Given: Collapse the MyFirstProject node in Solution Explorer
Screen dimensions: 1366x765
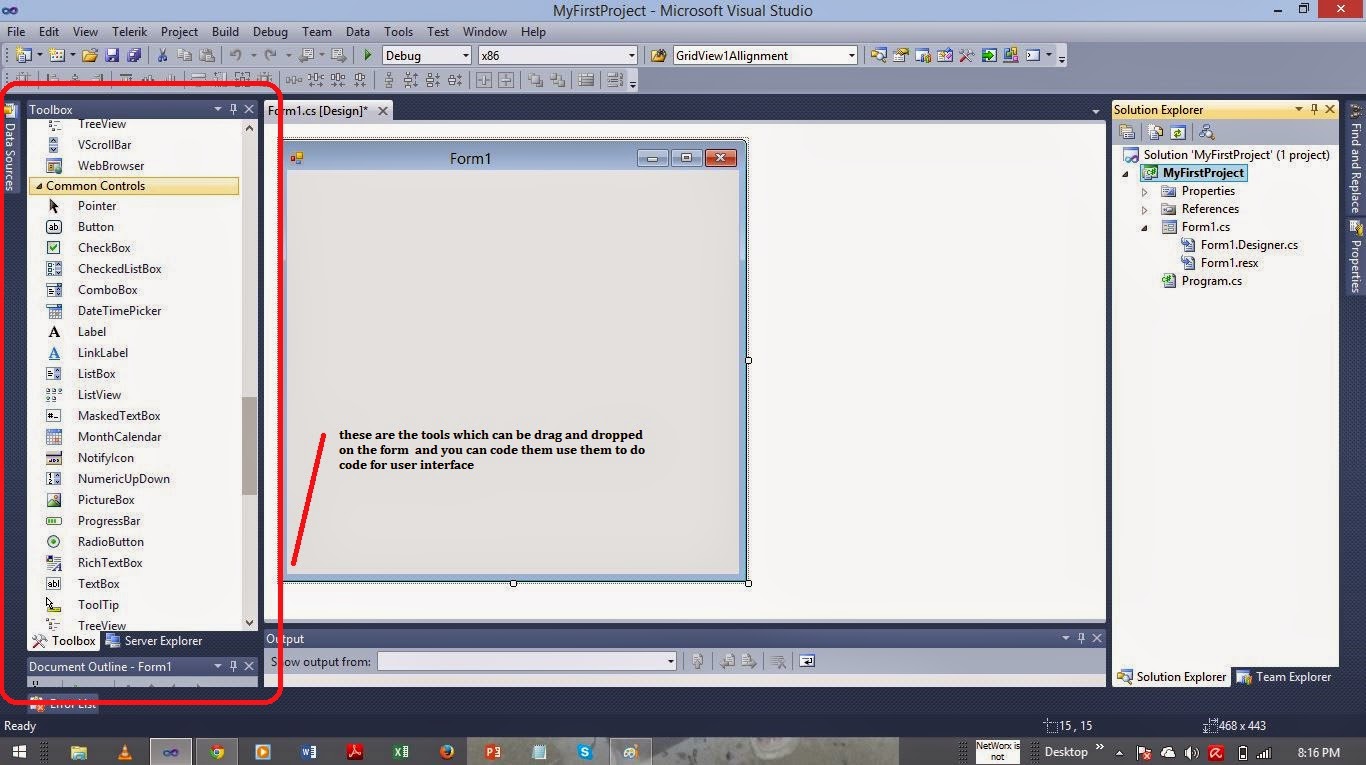Looking at the screenshot, I should [1125, 173].
